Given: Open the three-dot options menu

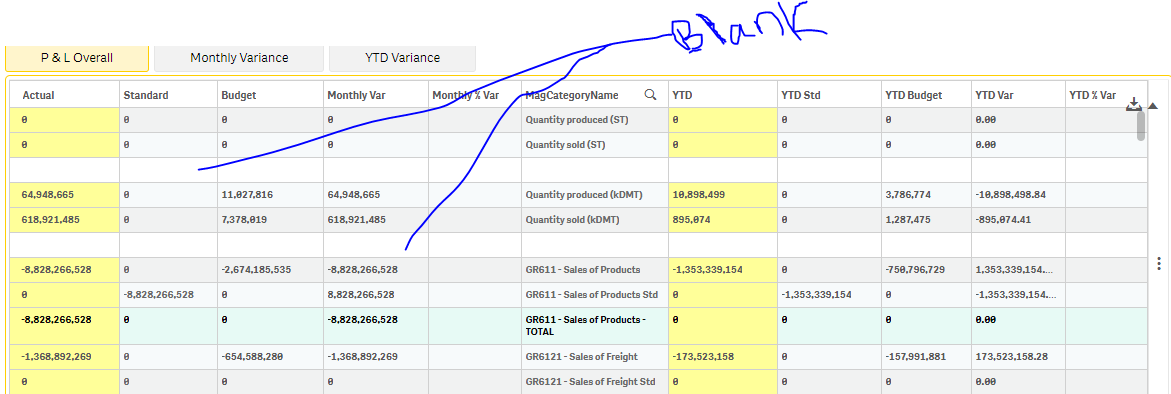Looking at the screenshot, I should tap(1159, 263).
